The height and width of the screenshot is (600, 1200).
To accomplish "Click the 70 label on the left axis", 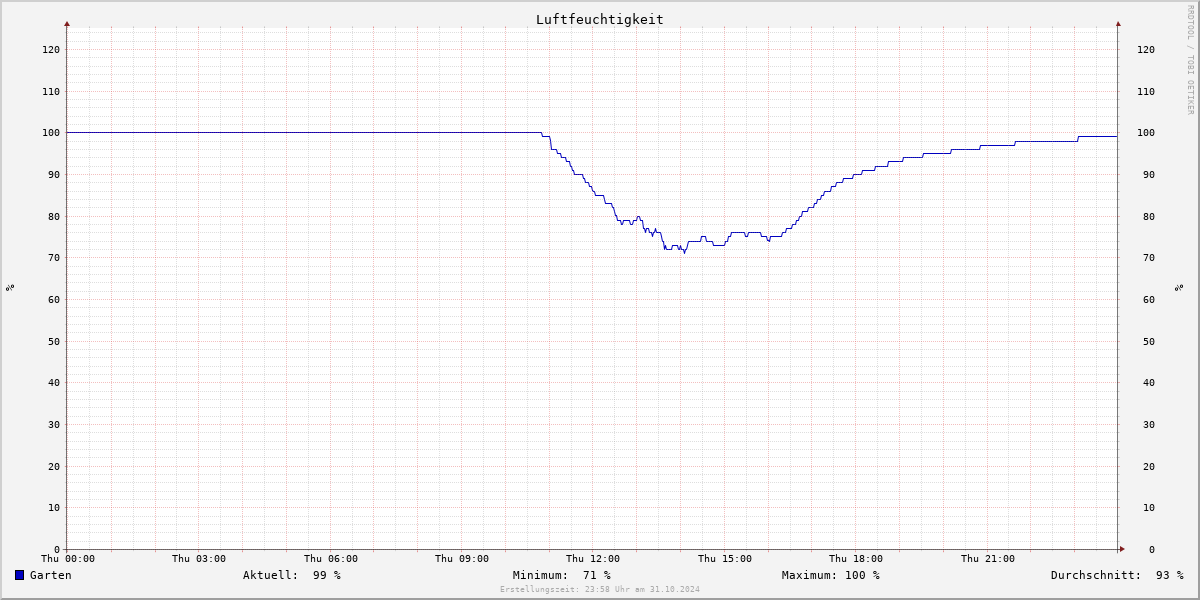I will point(53,257).
